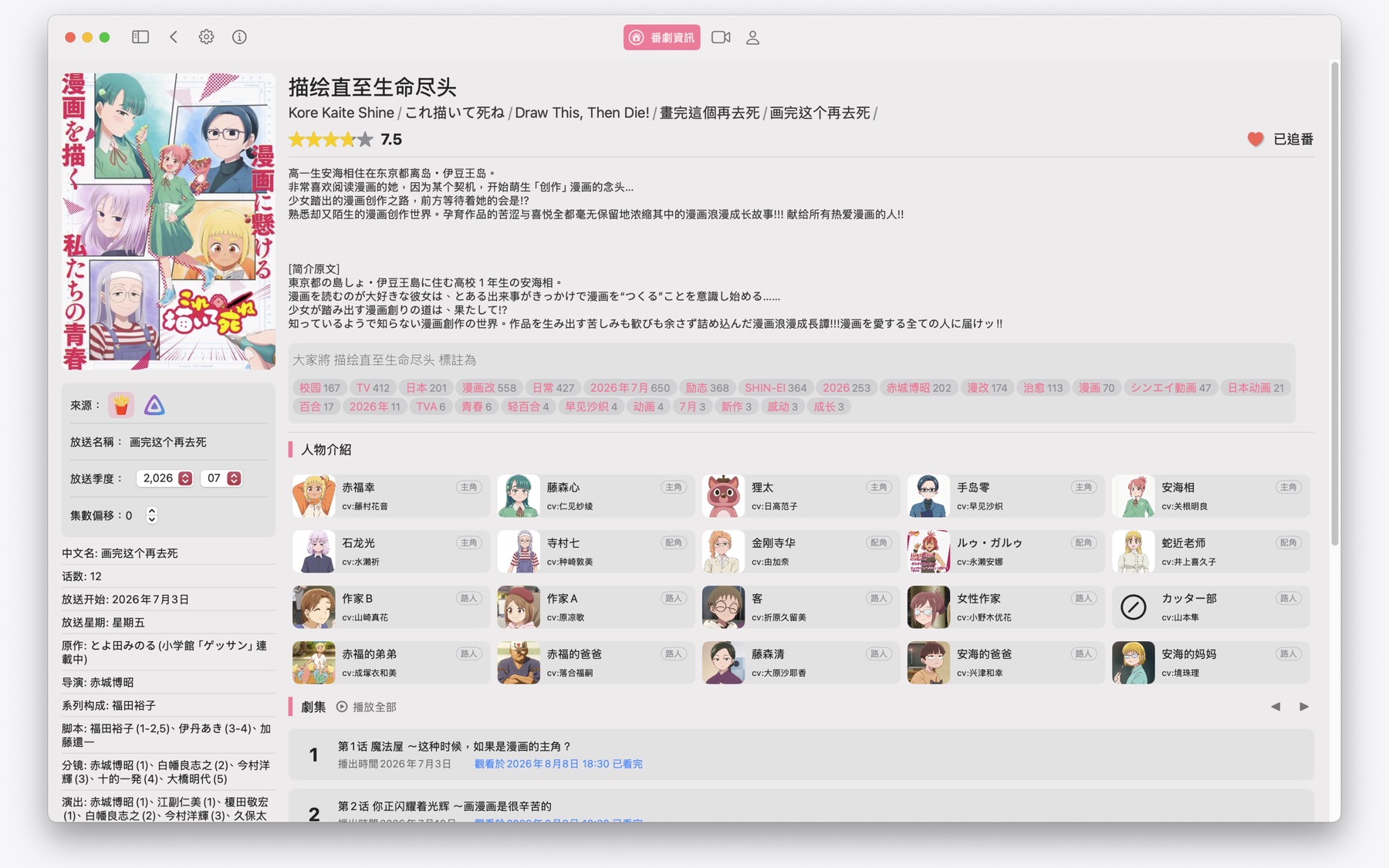Select the purple triangle source icon
Image resolution: width=1389 pixels, height=868 pixels.
[x=154, y=405]
